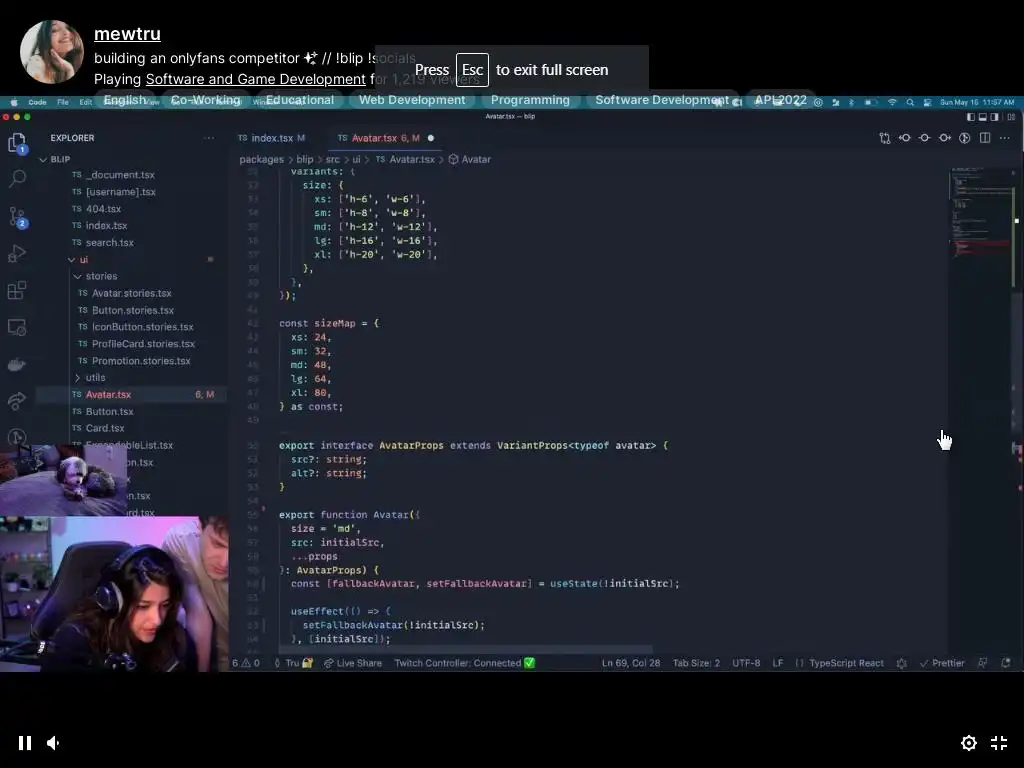Open the Edit menu in macOS menu bar
This screenshot has width=1024, height=768.
pyautogui.click(x=86, y=103)
